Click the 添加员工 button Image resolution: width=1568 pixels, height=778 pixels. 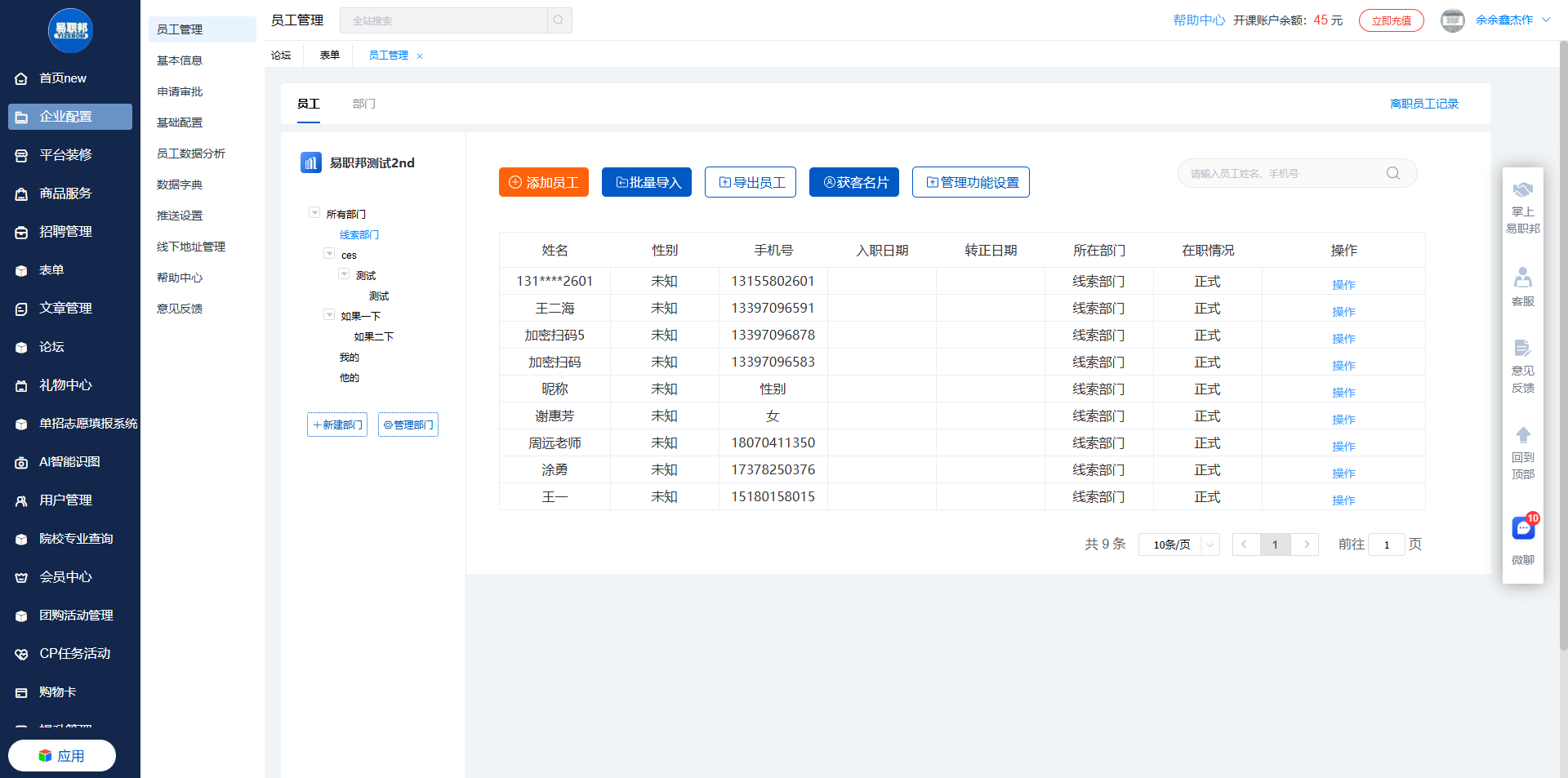point(544,182)
